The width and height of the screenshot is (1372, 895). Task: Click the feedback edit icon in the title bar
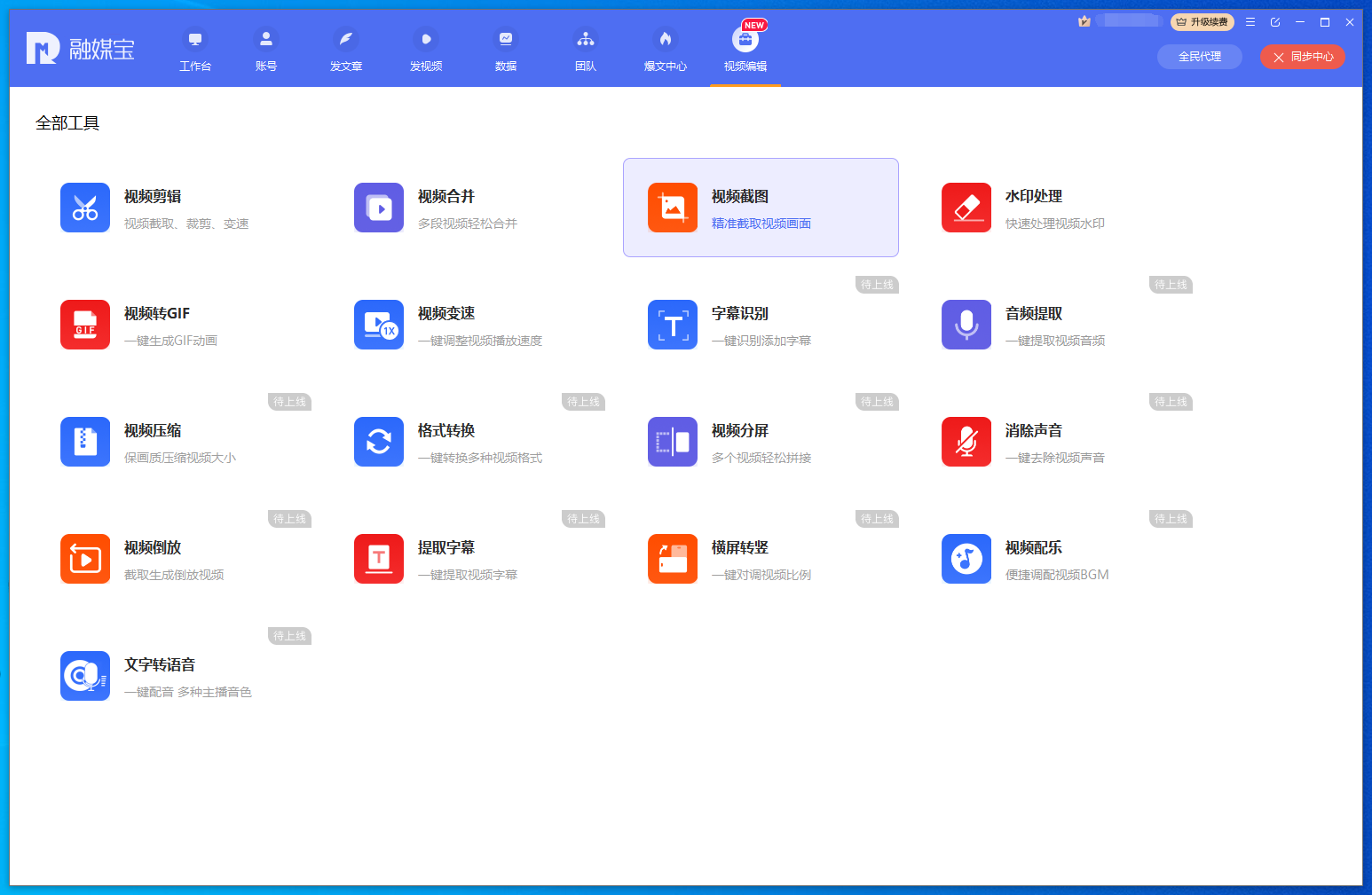coord(1275,22)
